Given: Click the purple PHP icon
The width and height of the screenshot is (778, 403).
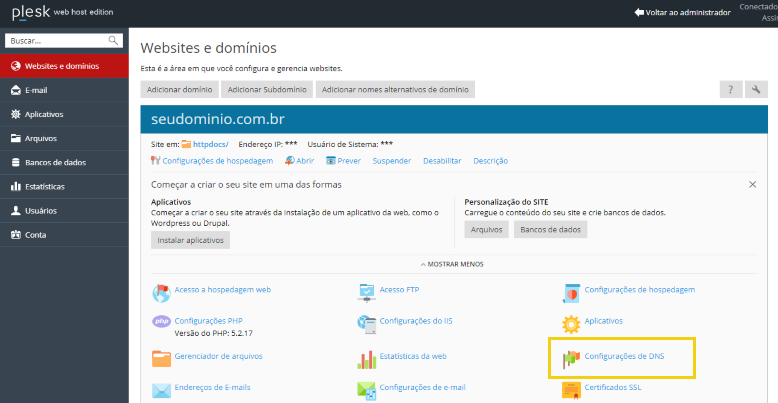Looking at the screenshot, I should tap(161, 322).
